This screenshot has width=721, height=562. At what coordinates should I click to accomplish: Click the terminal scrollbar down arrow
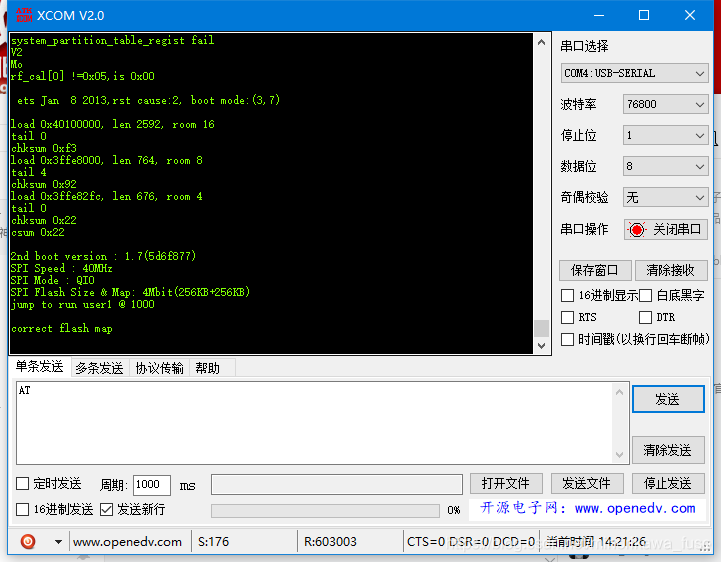pos(542,345)
